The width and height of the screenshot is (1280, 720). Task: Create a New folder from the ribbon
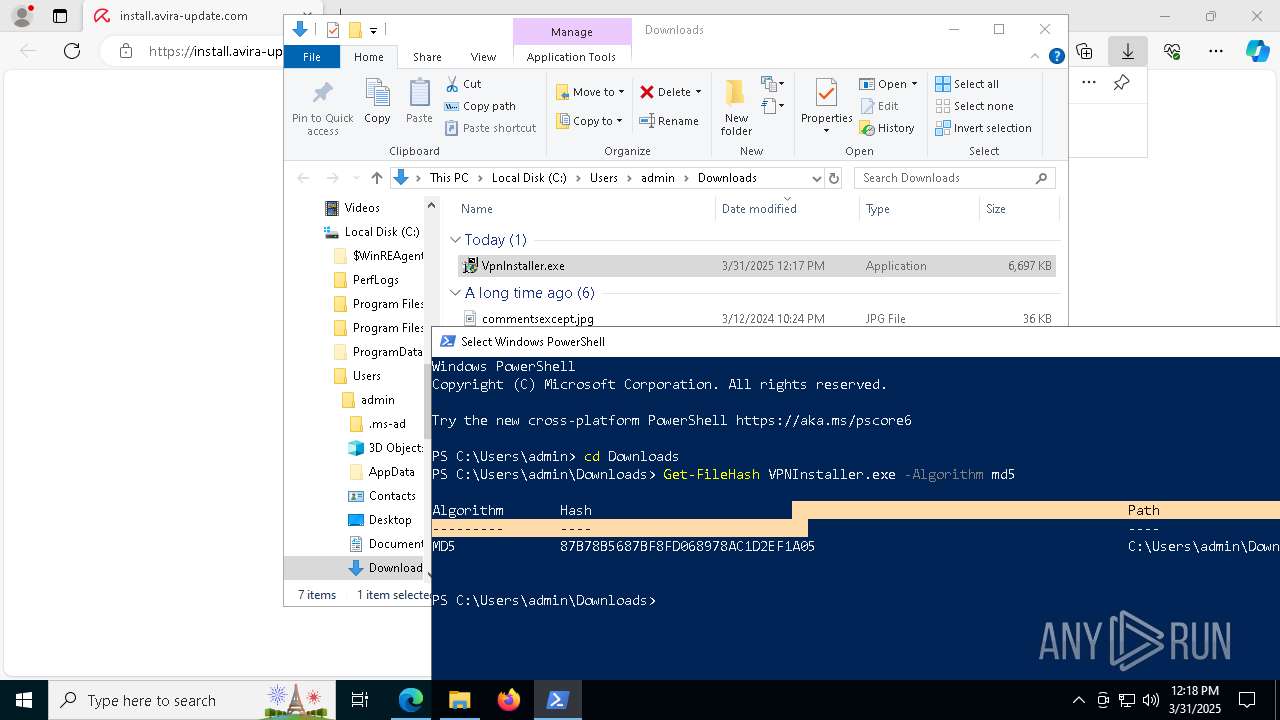(x=736, y=108)
